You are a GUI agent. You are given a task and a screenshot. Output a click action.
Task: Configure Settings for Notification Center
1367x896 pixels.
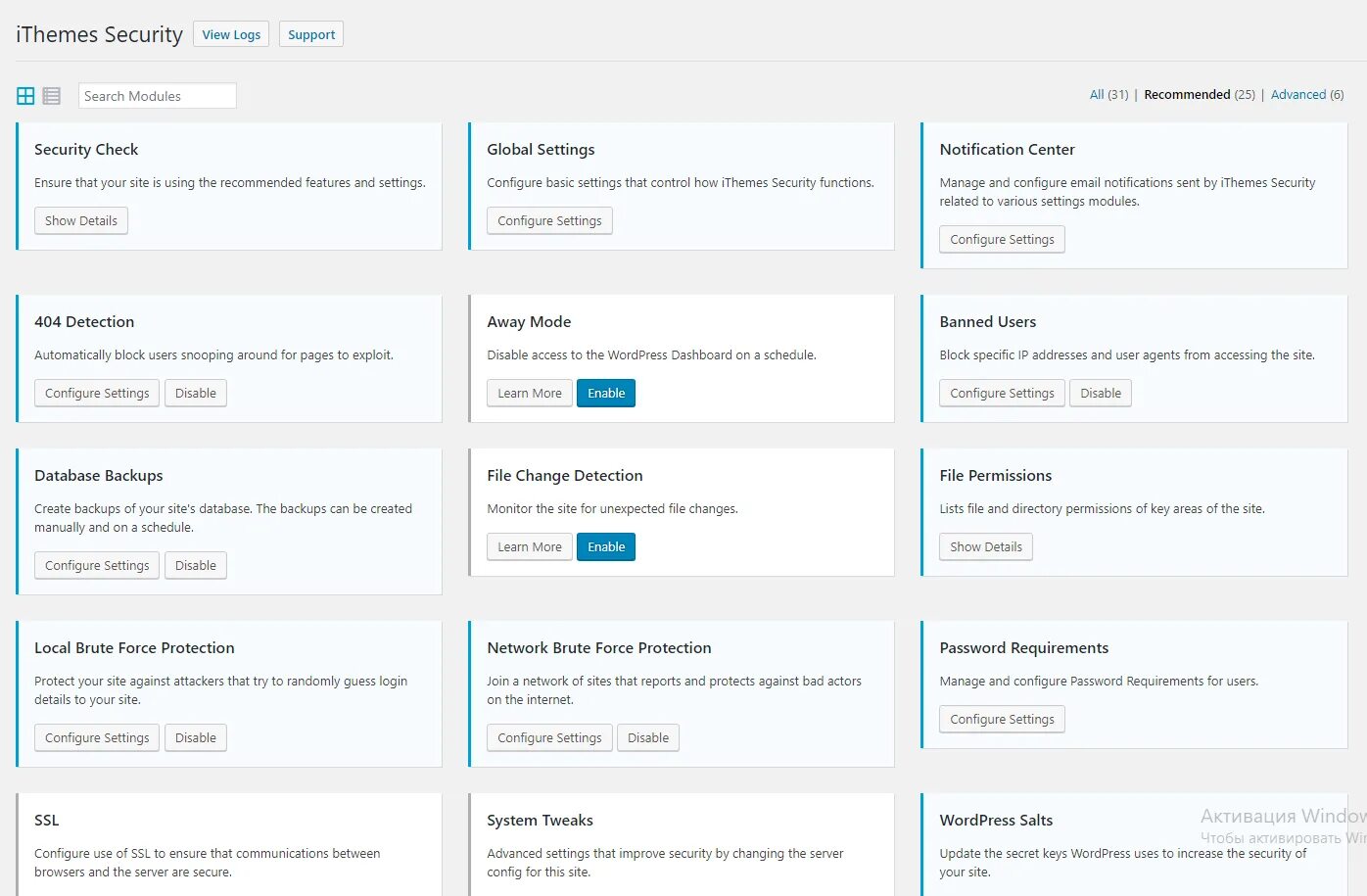1002,240
